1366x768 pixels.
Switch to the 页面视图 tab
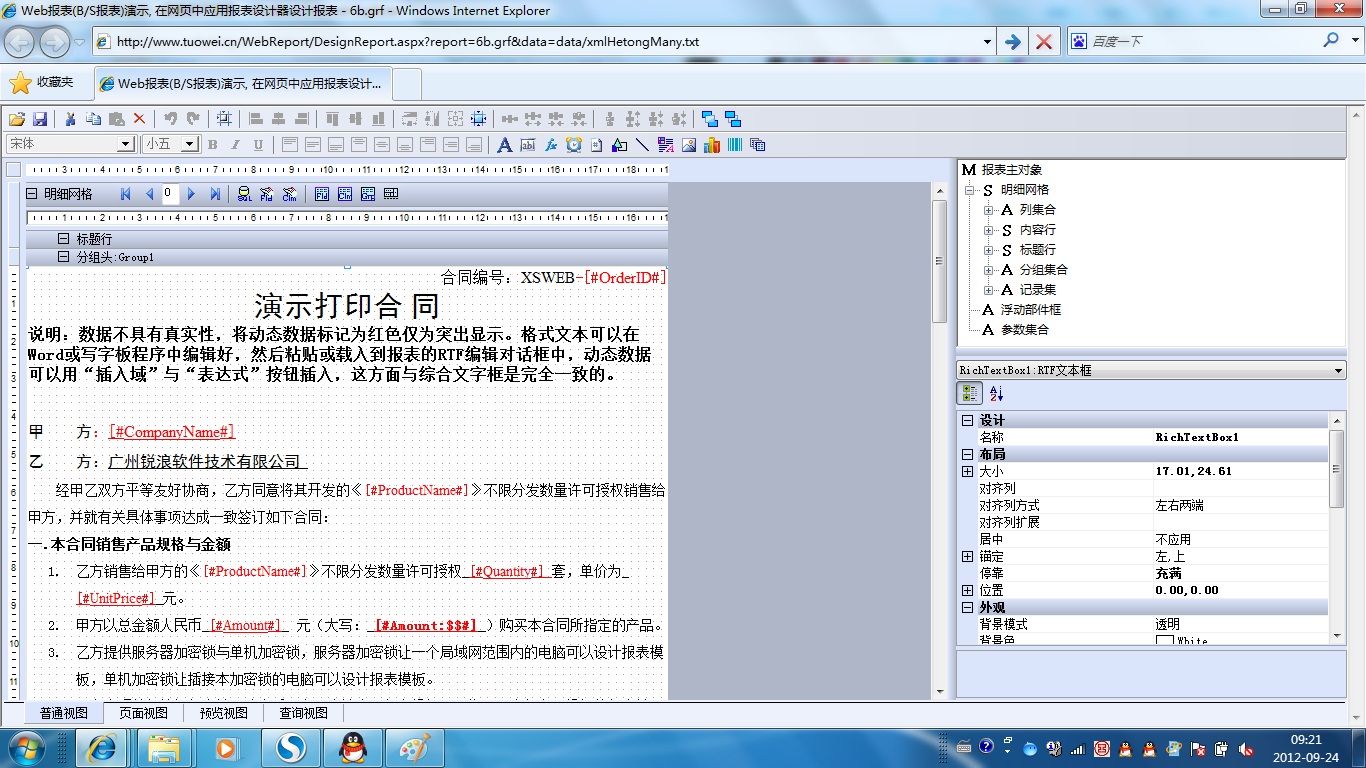point(143,713)
